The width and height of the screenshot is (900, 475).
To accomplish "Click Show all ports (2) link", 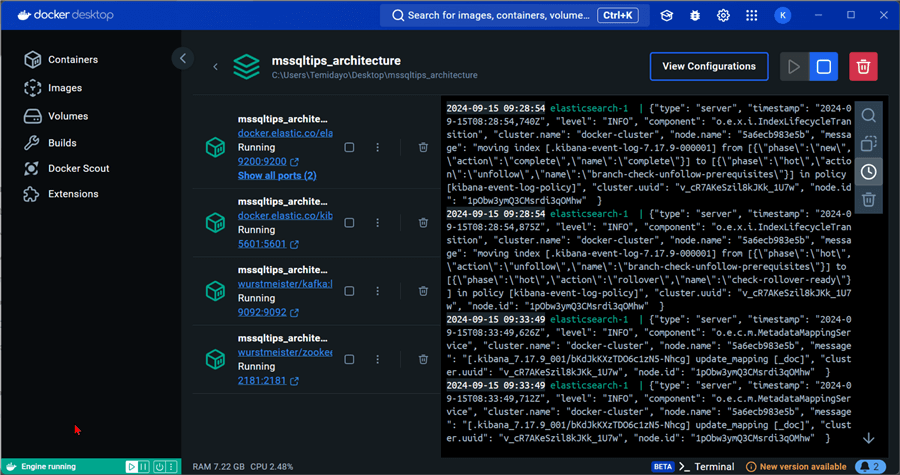I will click(277, 176).
